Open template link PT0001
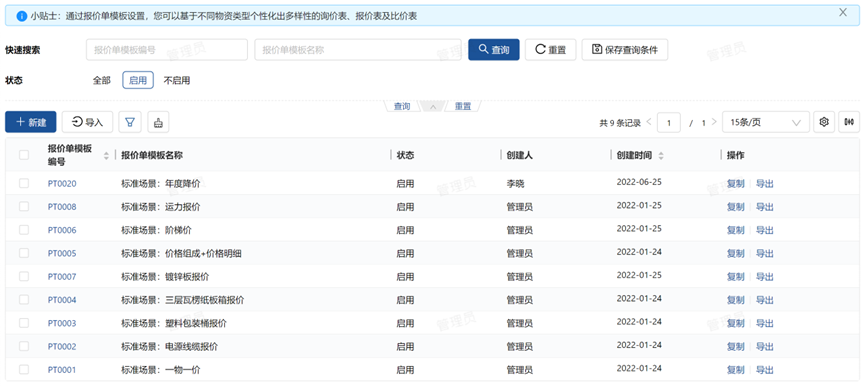865x387 pixels. point(62,370)
